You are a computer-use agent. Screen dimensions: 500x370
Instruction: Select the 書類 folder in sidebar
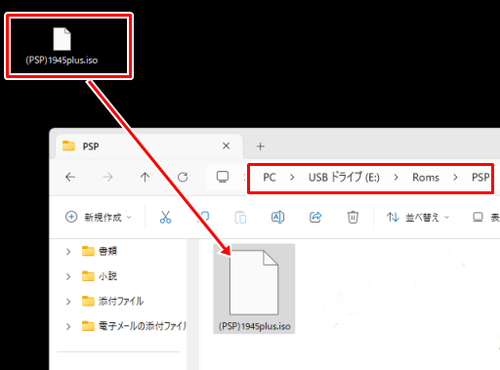(x=99, y=251)
